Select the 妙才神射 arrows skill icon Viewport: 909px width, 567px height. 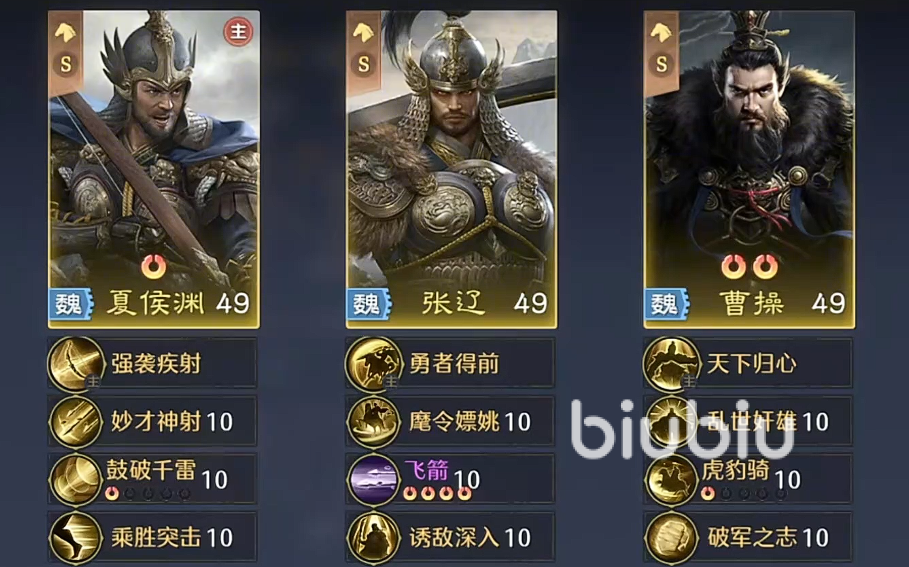75,421
